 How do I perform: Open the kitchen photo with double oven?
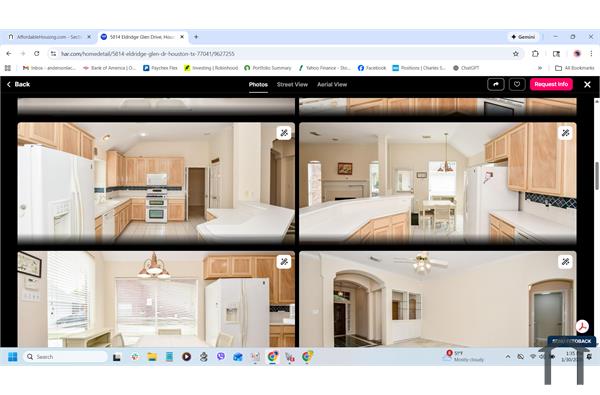156,183
